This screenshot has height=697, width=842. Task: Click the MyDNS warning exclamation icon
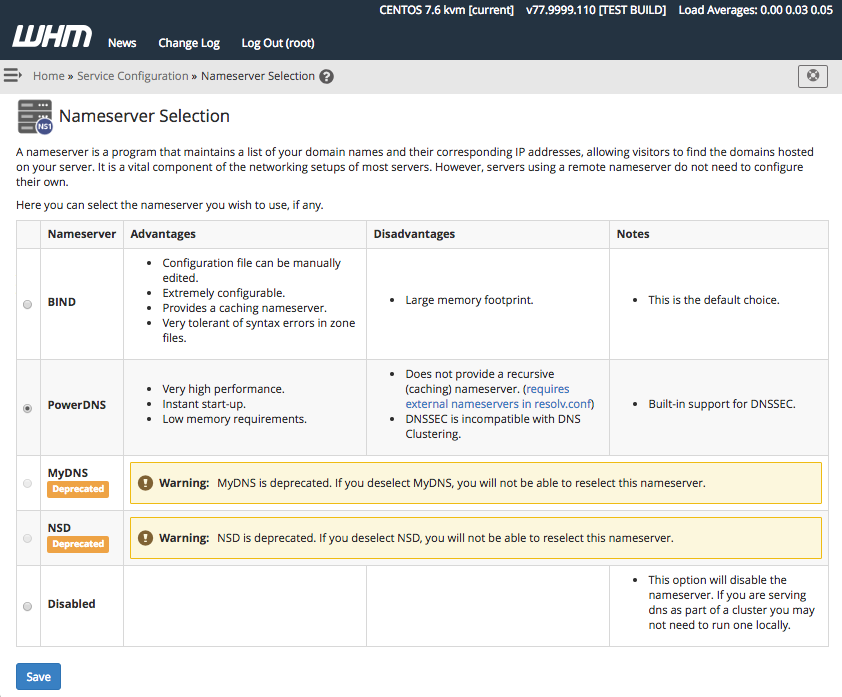pyautogui.click(x=145, y=483)
